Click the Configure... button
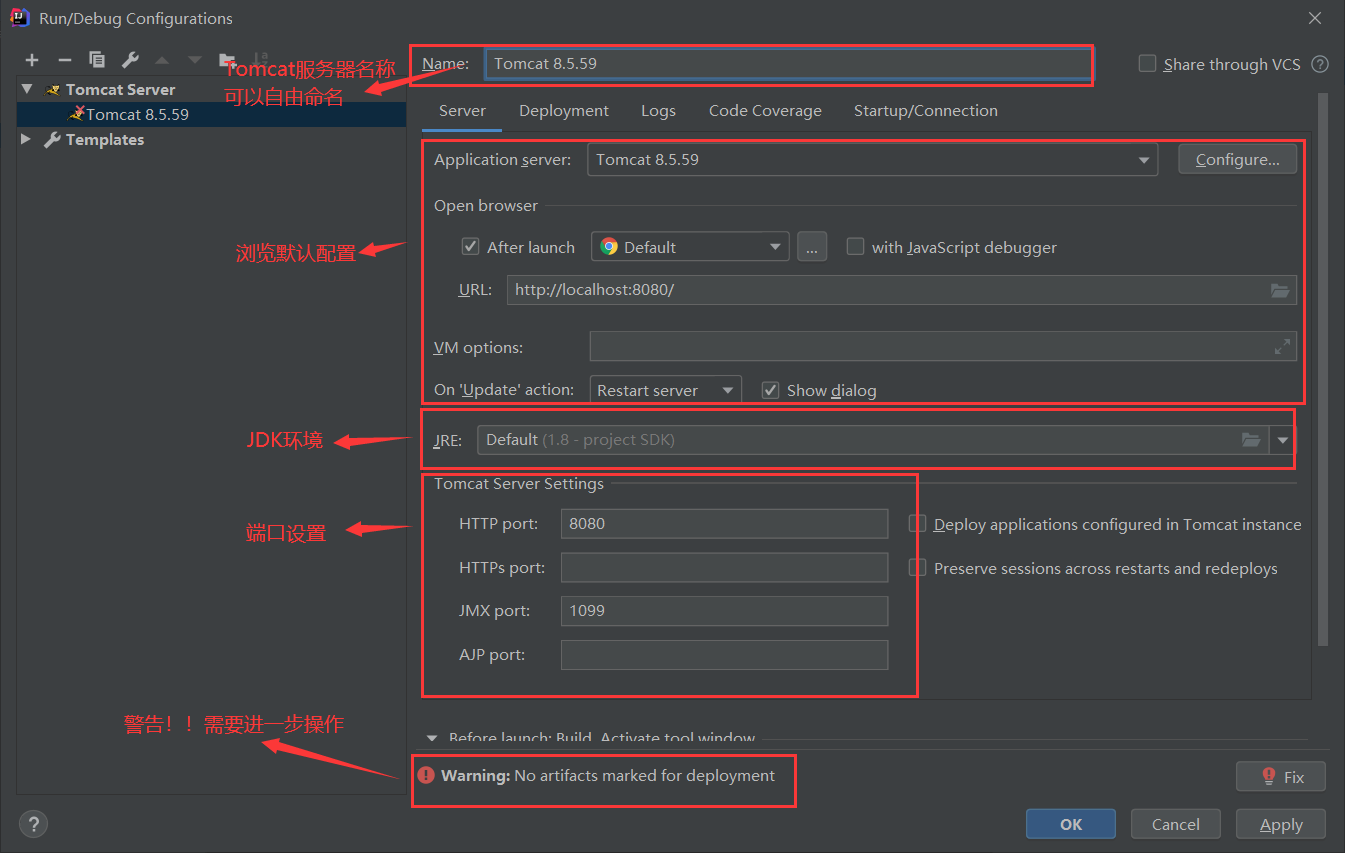 tap(1237, 160)
